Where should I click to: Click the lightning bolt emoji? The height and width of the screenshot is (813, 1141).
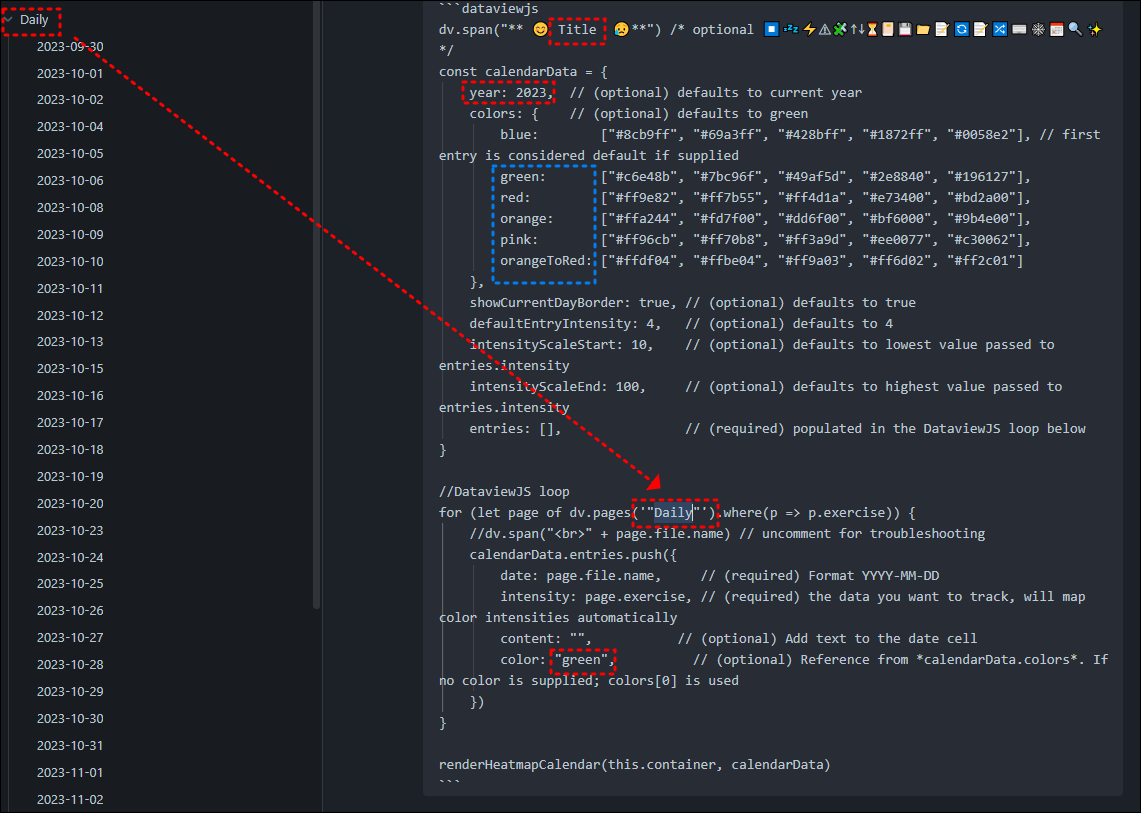[809, 29]
